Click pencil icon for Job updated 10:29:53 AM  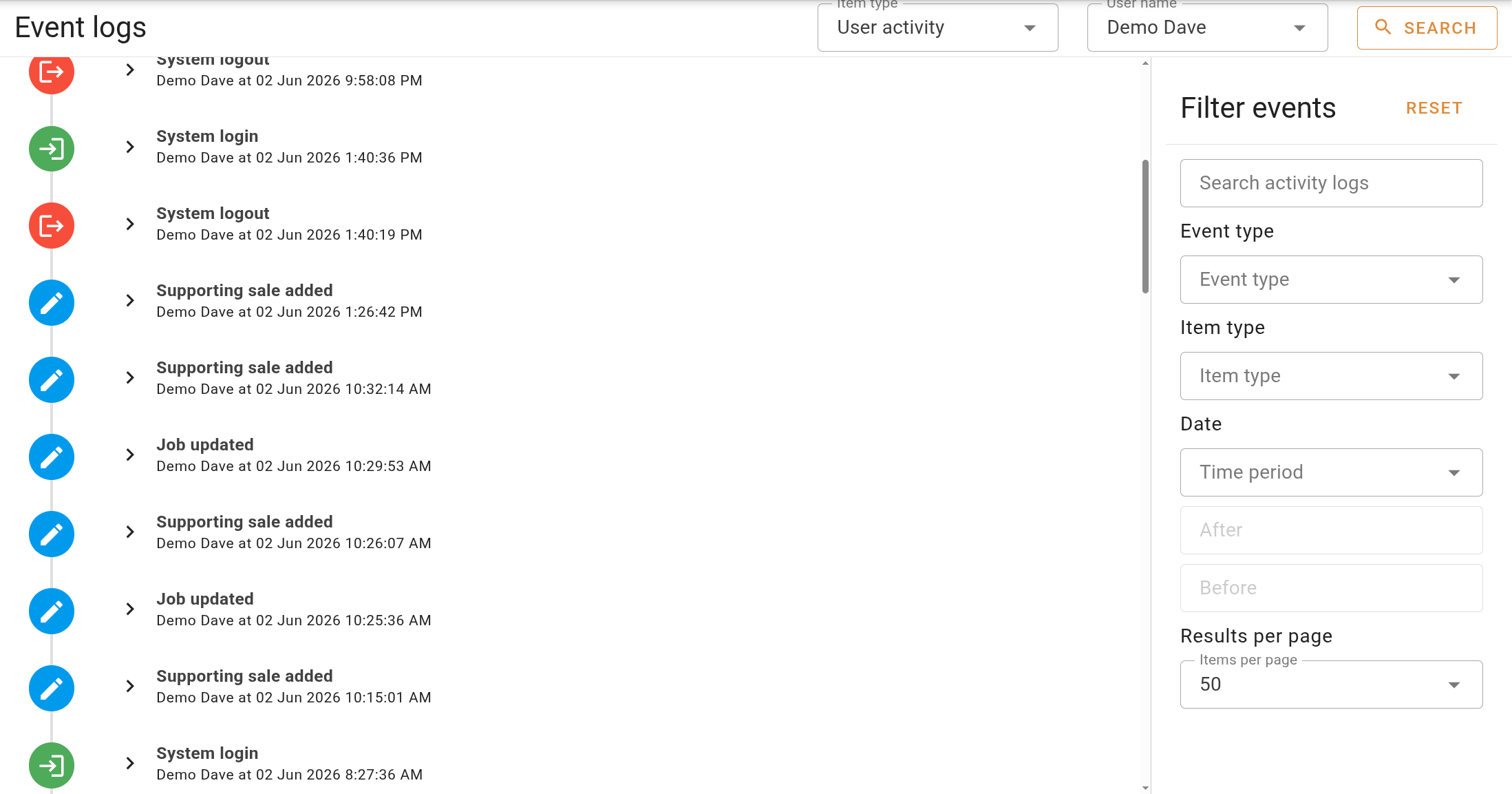[52, 457]
